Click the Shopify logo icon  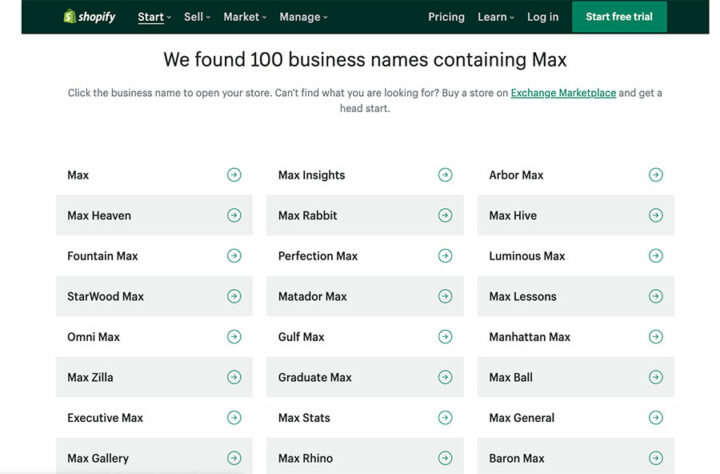70,17
